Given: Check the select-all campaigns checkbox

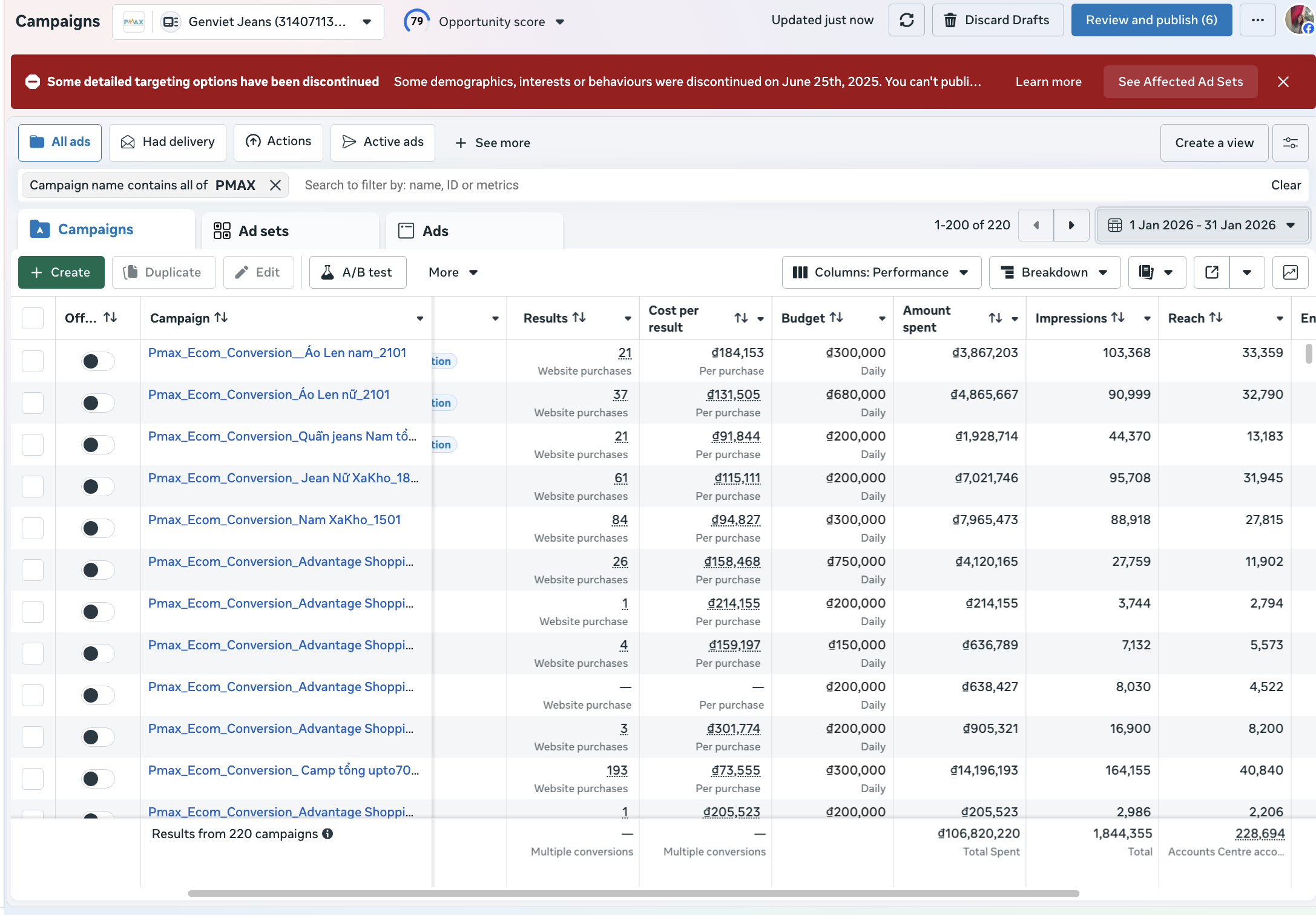Looking at the screenshot, I should point(33,318).
